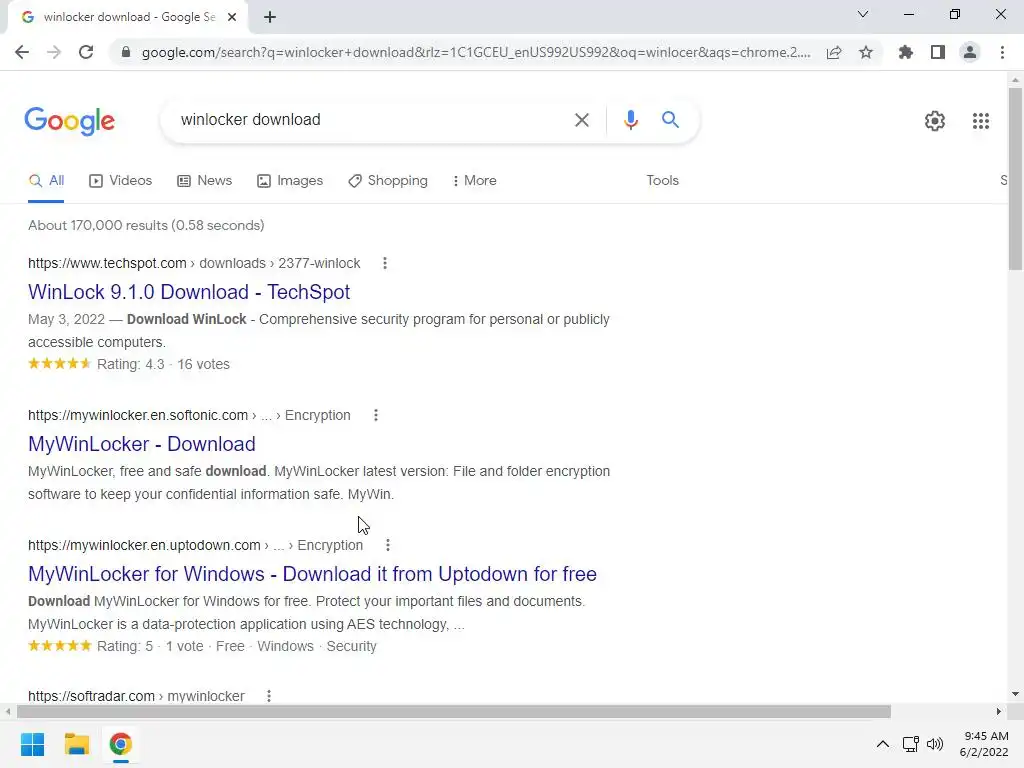Click the mywinlocker.en.softonic.com URL breadcrumb
Screen dimensions: 1024x768
tap(189, 415)
